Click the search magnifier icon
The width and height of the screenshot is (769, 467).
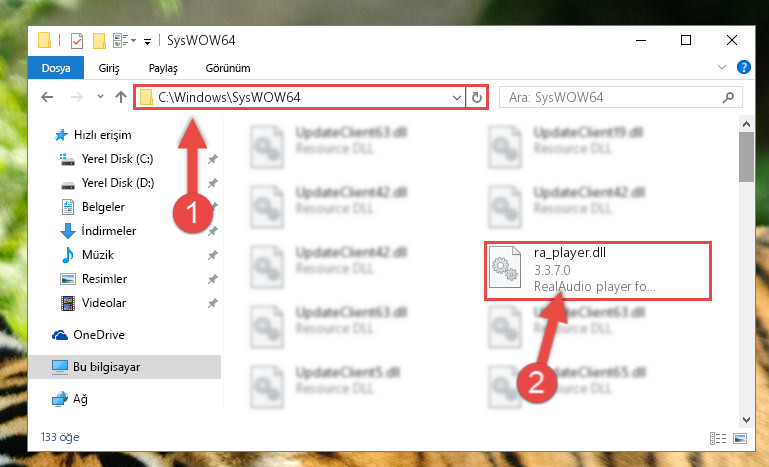click(728, 97)
